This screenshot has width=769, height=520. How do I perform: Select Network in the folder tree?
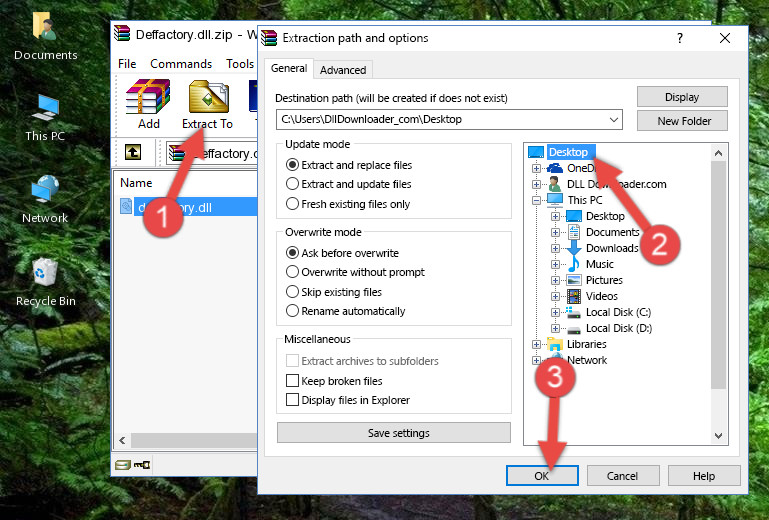point(587,360)
